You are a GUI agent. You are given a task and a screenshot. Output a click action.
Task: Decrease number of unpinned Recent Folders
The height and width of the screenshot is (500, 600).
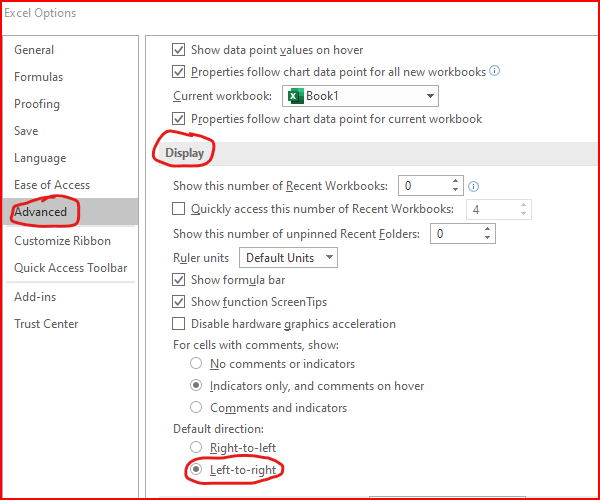(487, 238)
